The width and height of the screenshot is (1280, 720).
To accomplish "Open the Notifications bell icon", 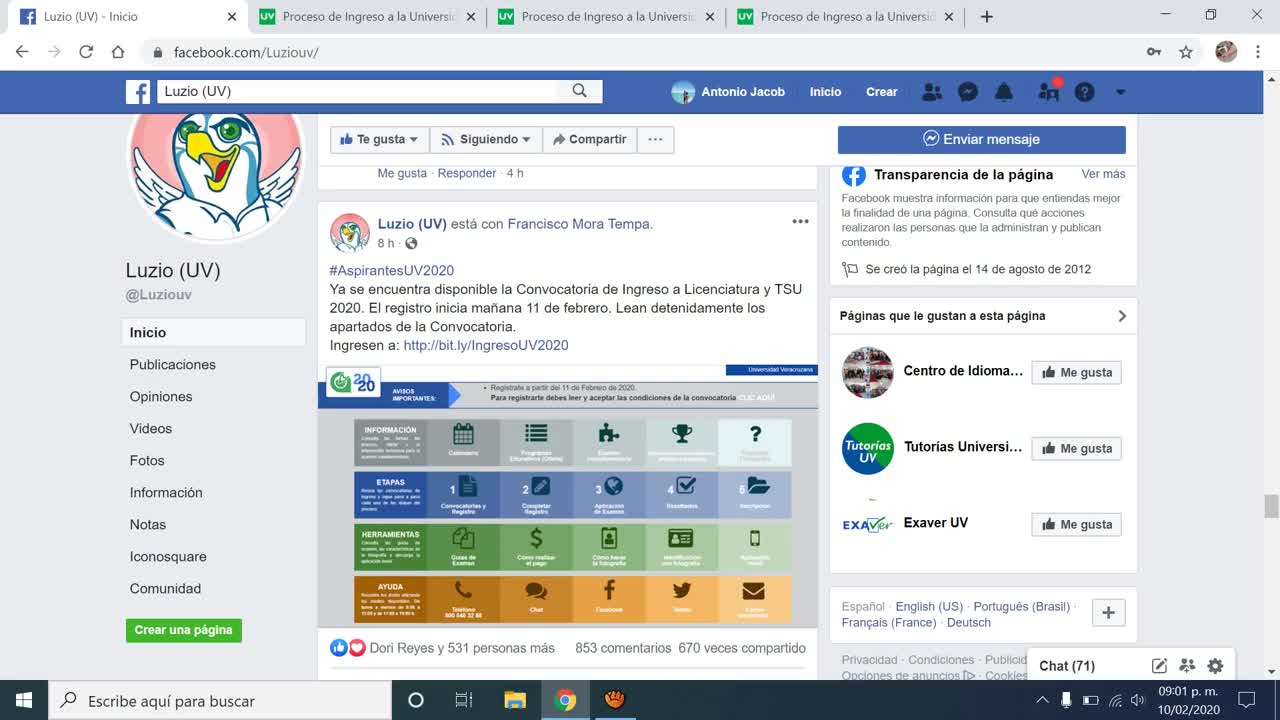I will (x=1004, y=92).
